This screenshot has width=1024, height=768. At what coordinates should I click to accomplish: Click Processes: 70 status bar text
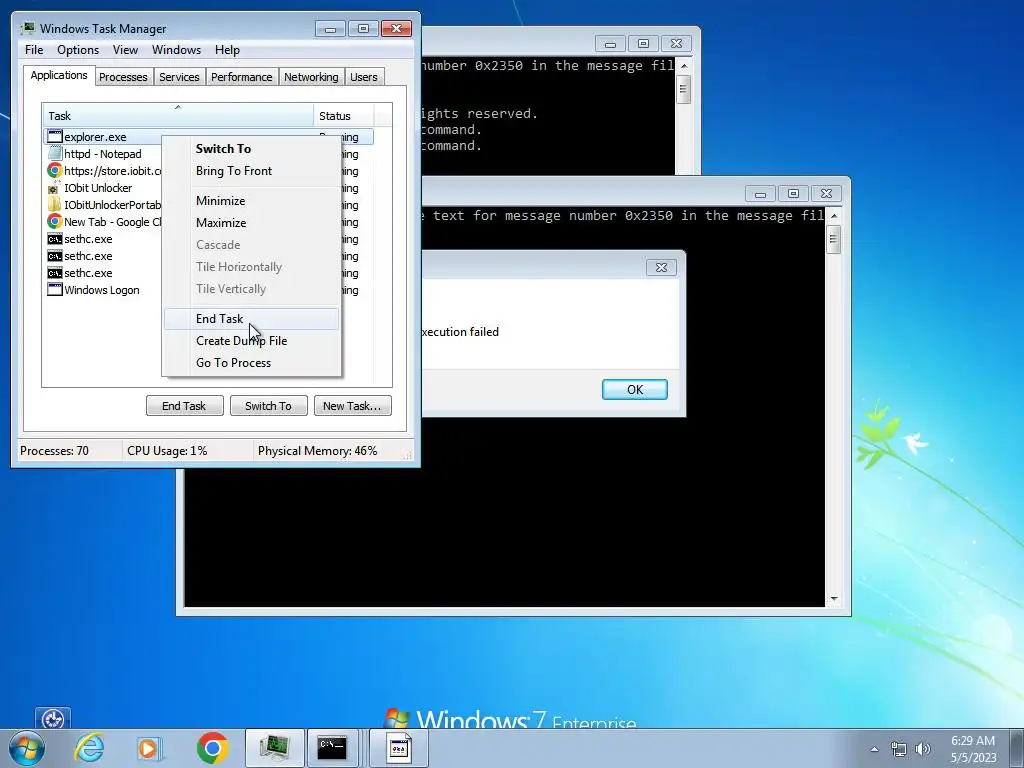pos(54,451)
